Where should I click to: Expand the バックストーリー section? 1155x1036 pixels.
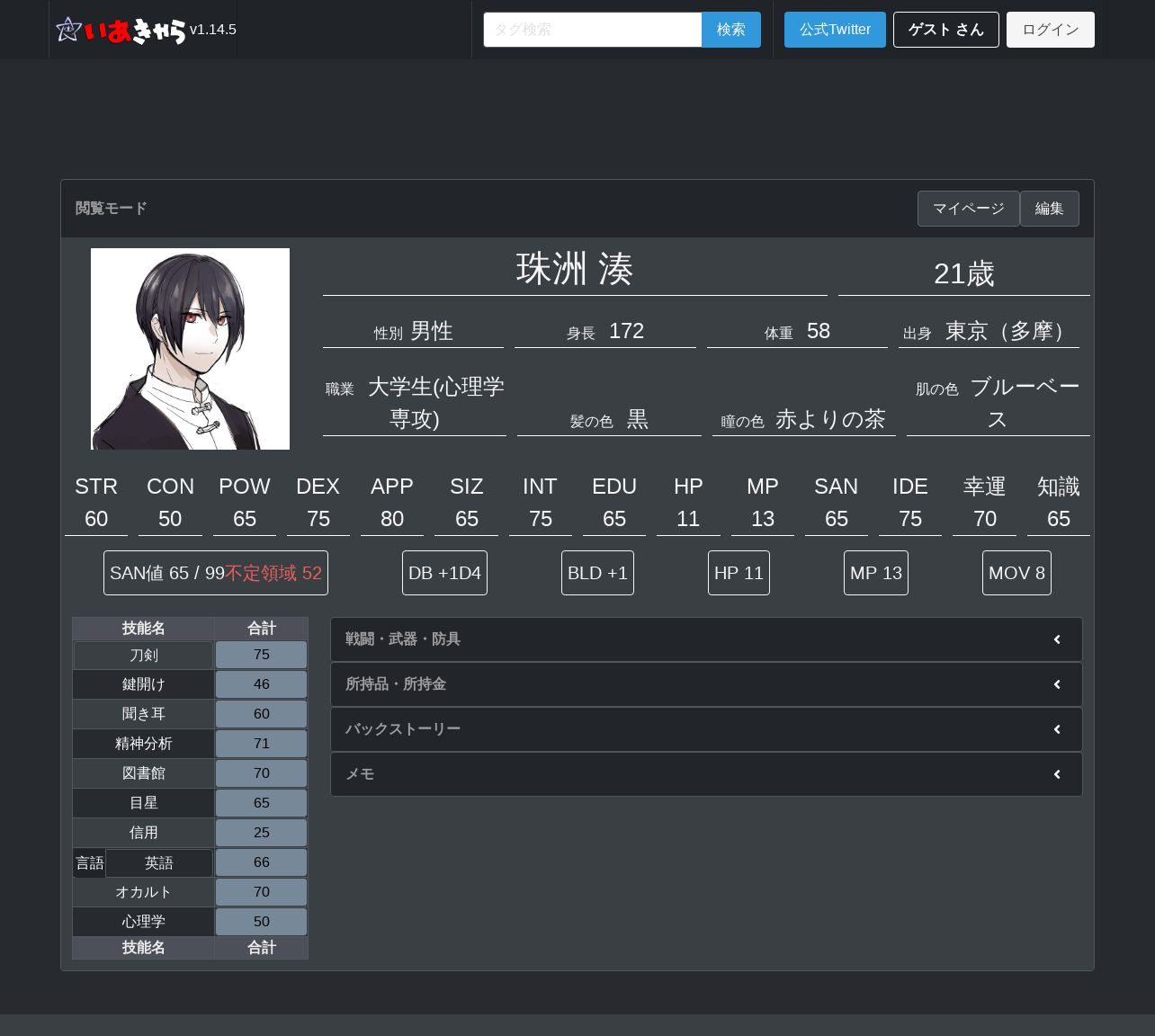coord(706,729)
